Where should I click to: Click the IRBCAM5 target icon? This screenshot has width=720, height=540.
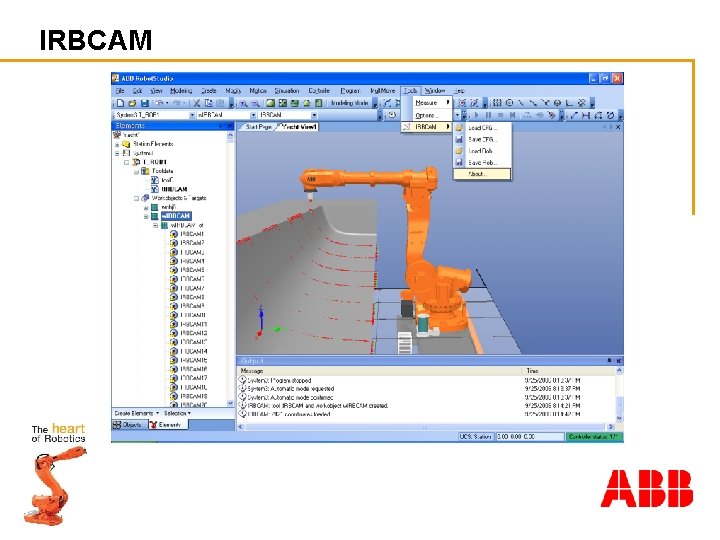tap(174, 270)
